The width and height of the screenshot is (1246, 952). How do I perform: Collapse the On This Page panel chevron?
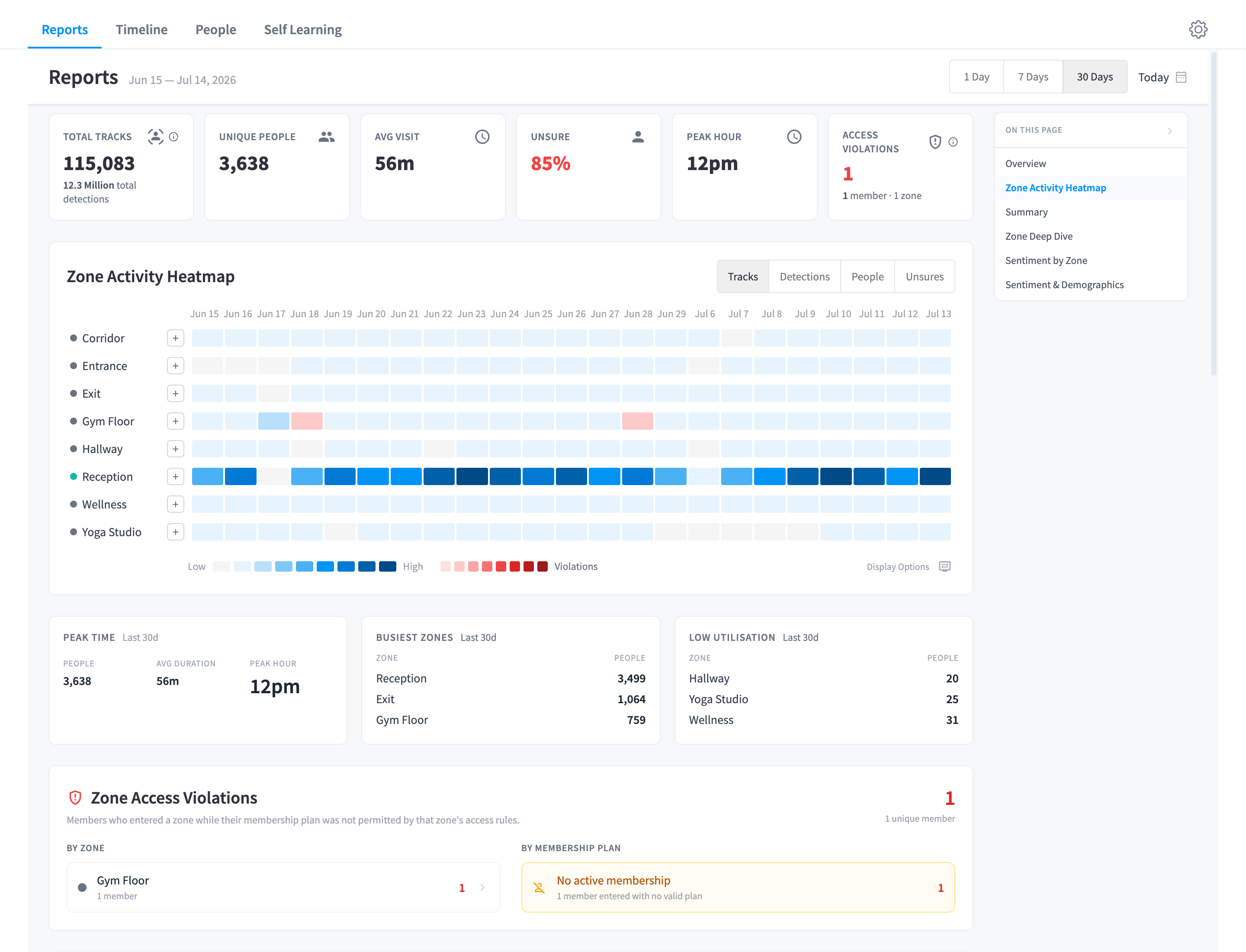[x=1169, y=131]
